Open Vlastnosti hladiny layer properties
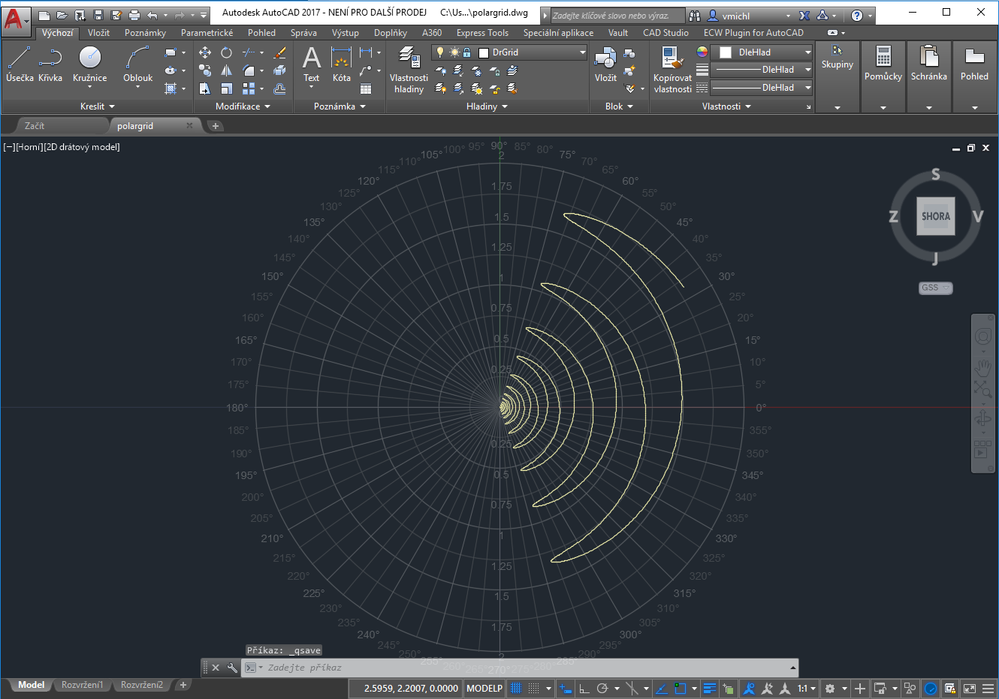The width and height of the screenshot is (999, 699). click(x=408, y=70)
